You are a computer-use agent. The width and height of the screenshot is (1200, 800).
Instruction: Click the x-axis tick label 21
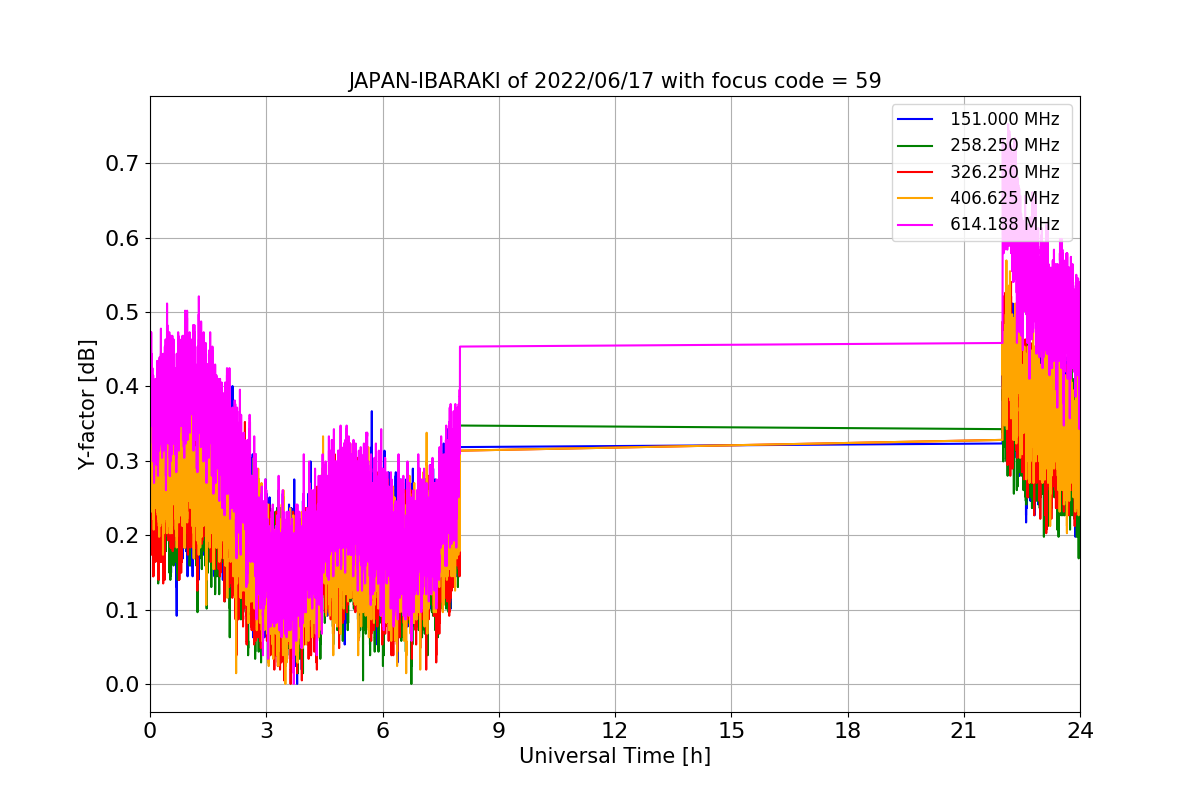[x=964, y=730]
